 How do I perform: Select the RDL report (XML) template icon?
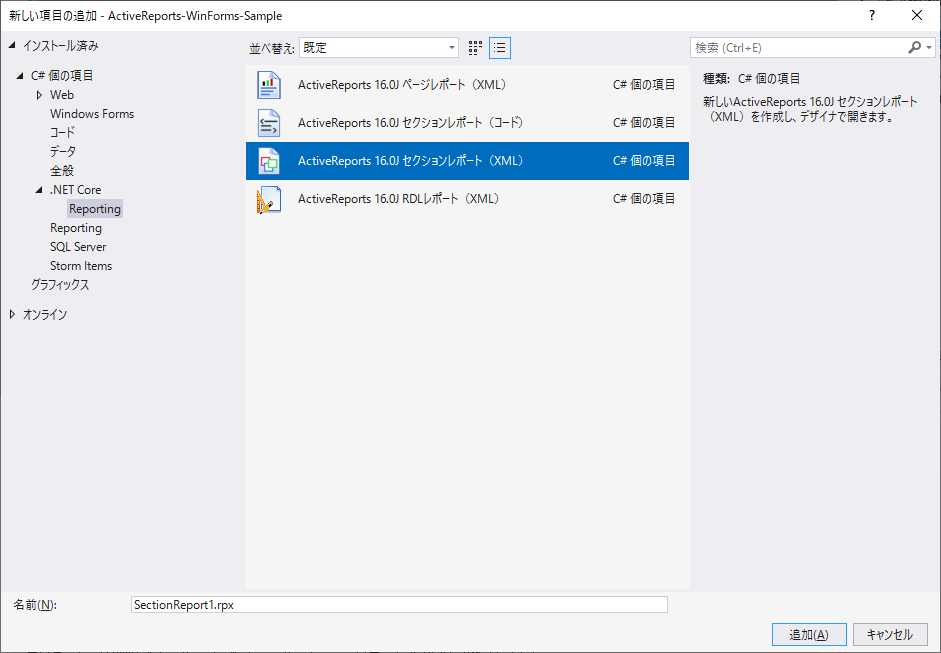pos(269,199)
